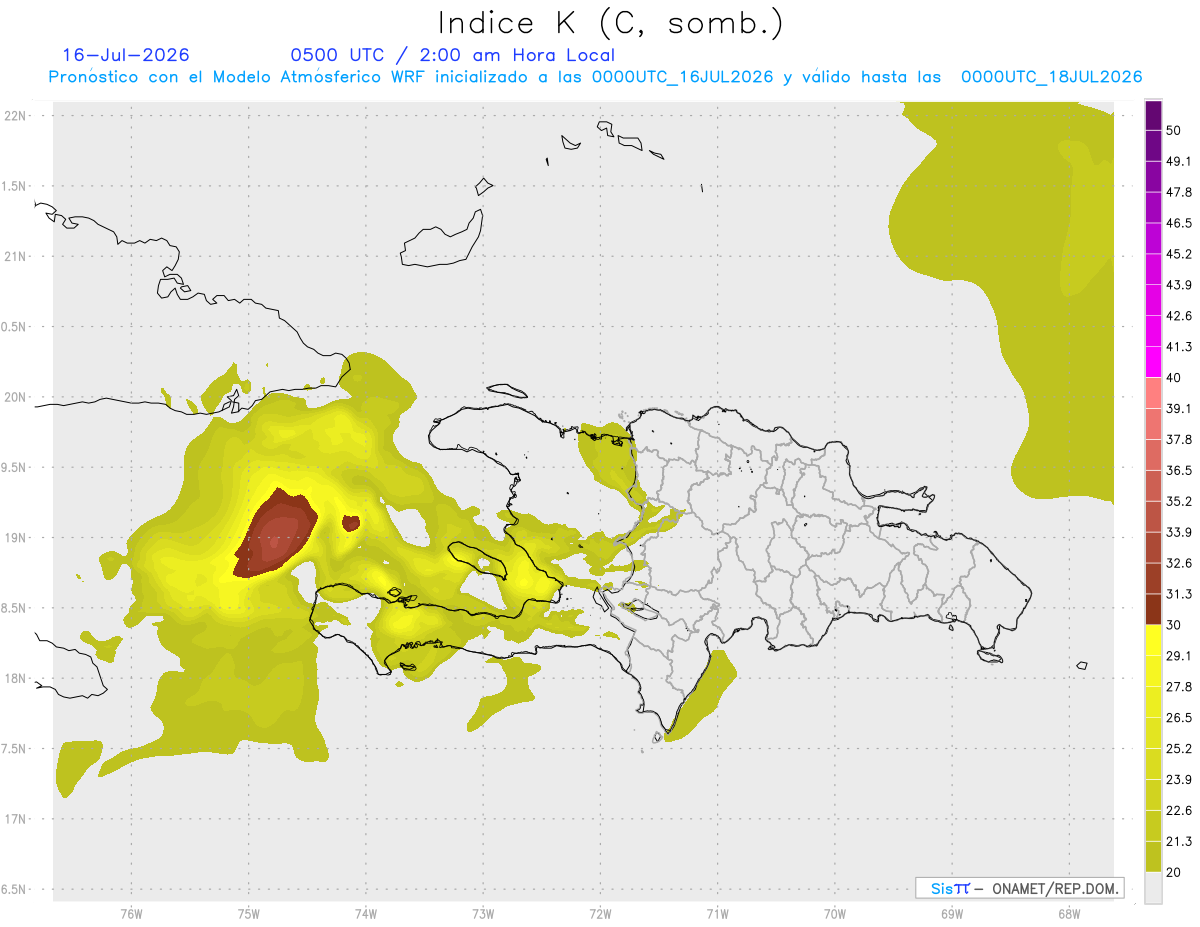
Task: Select longitude label "72W"
Action: [600, 913]
